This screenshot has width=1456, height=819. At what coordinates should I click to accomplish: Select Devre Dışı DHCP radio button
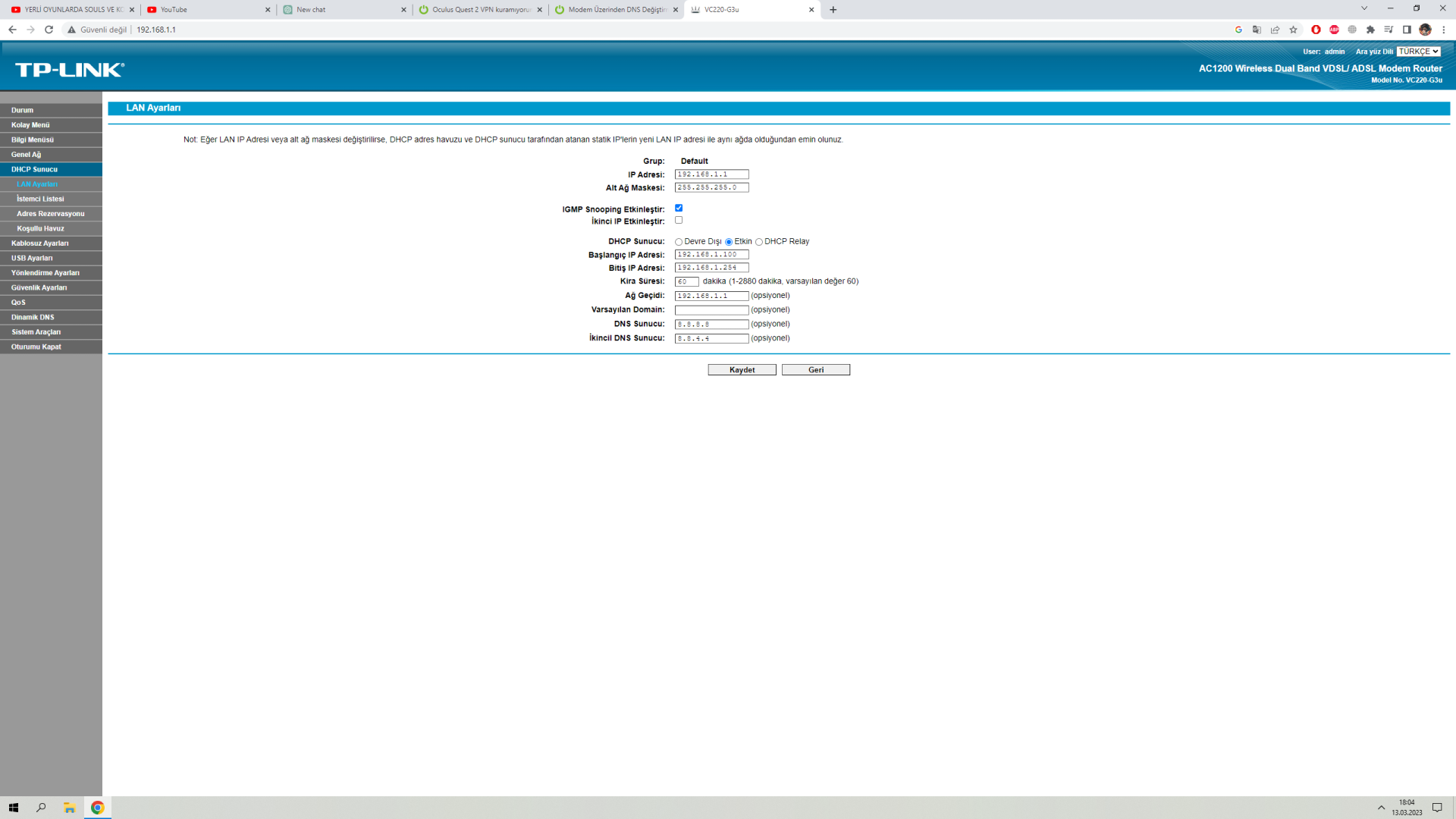(679, 242)
